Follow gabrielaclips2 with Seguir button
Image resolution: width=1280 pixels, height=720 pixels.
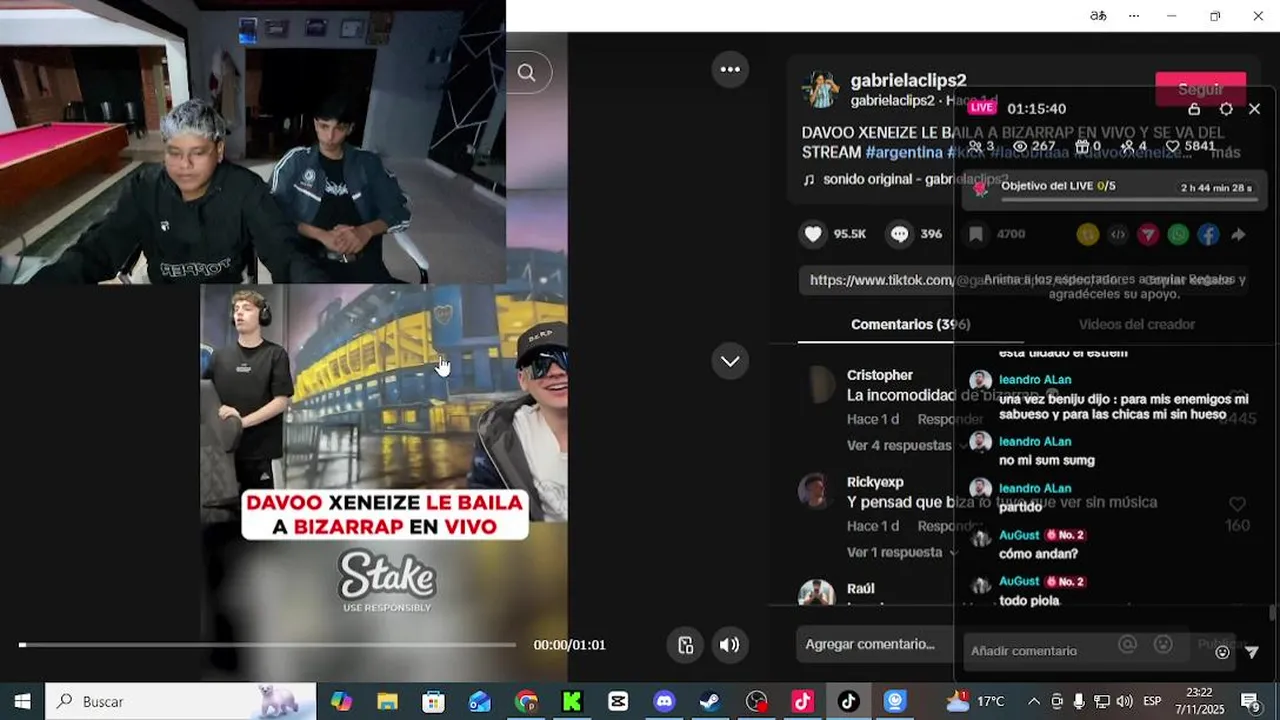pos(1200,89)
